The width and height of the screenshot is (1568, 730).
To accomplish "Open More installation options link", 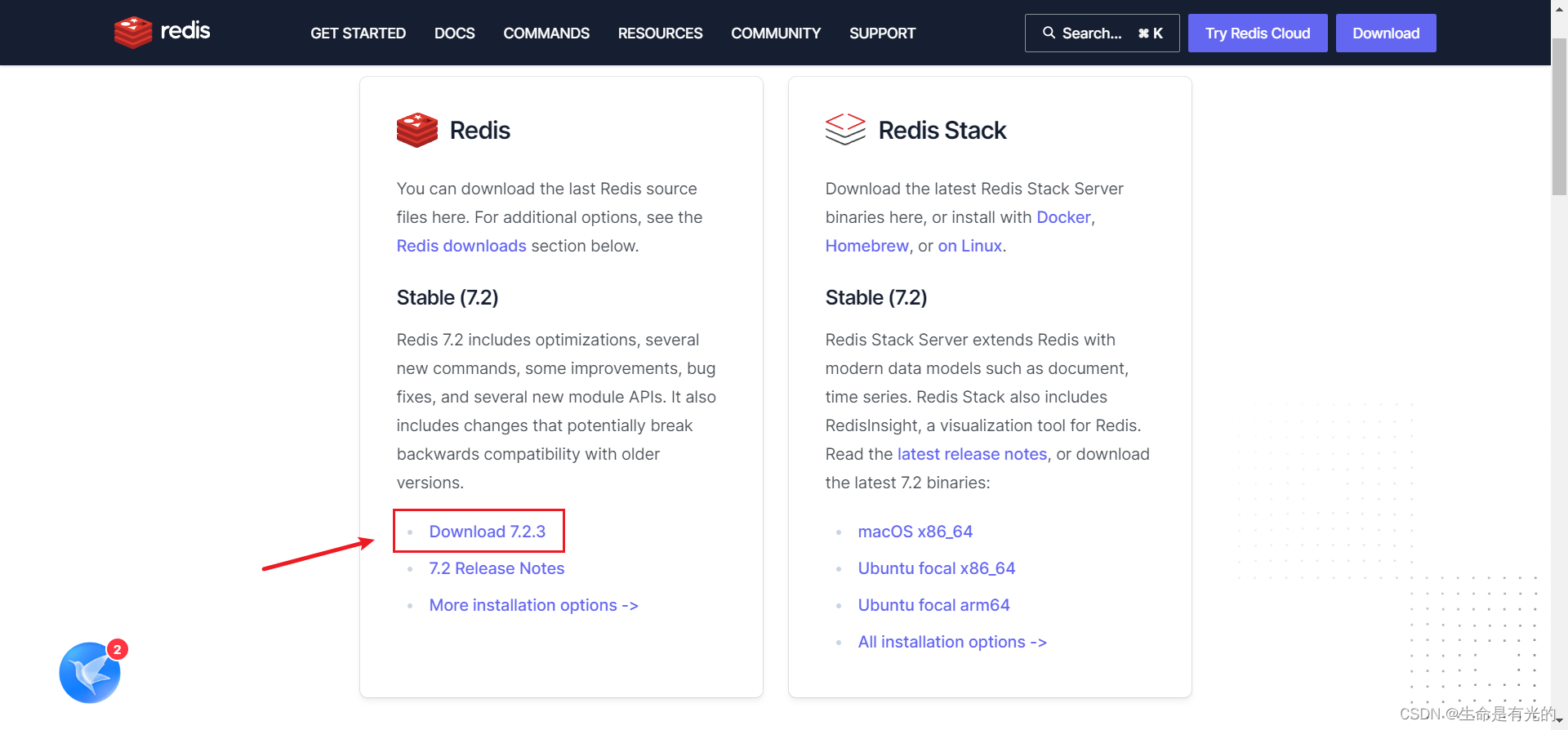I will click(x=534, y=605).
